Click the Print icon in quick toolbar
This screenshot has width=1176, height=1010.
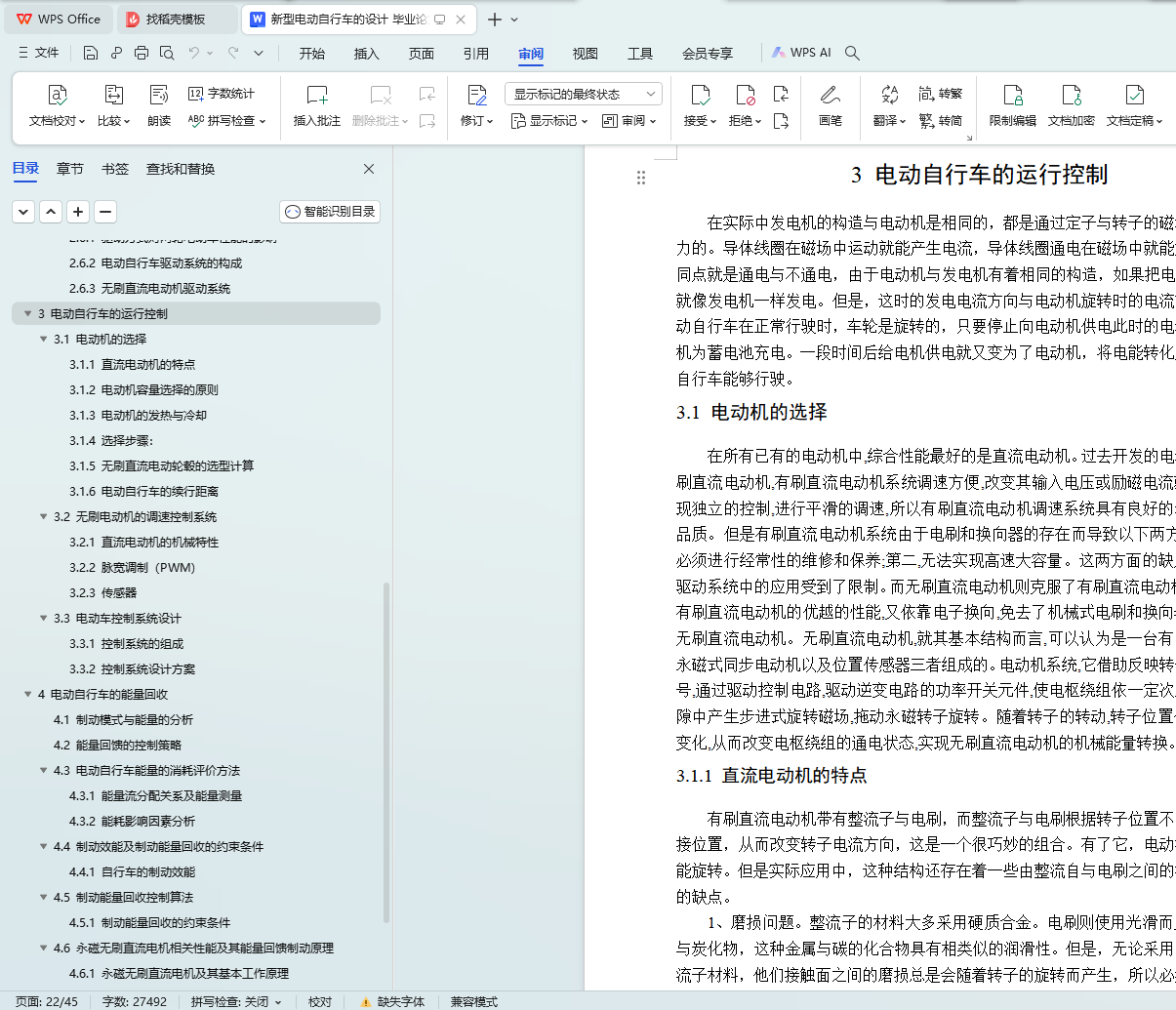pyautogui.click(x=142, y=53)
